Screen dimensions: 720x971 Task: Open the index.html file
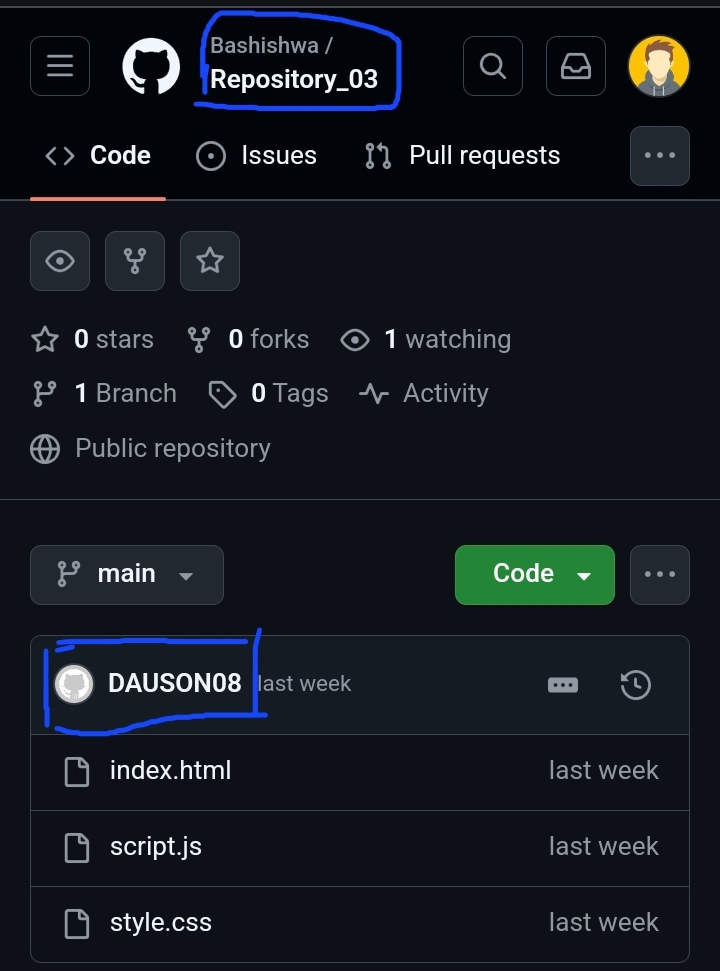coord(170,771)
